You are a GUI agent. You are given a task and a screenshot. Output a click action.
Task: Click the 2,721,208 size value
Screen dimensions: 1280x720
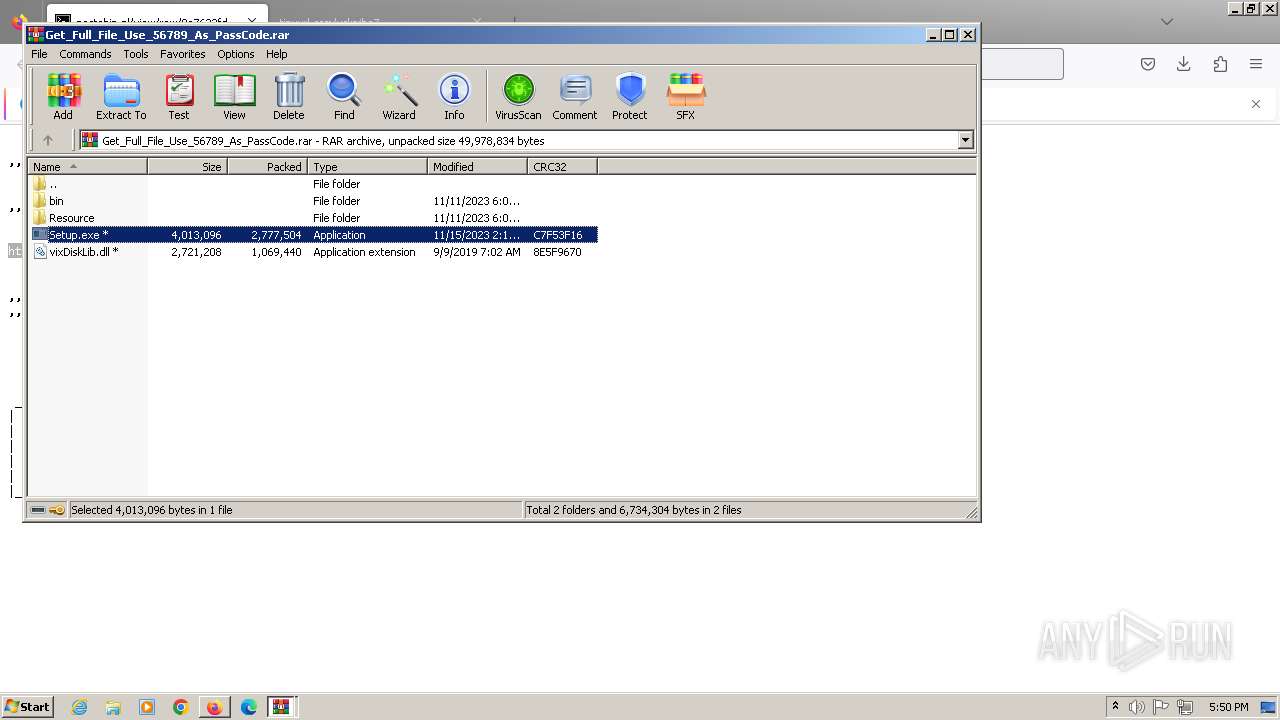[196, 252]
